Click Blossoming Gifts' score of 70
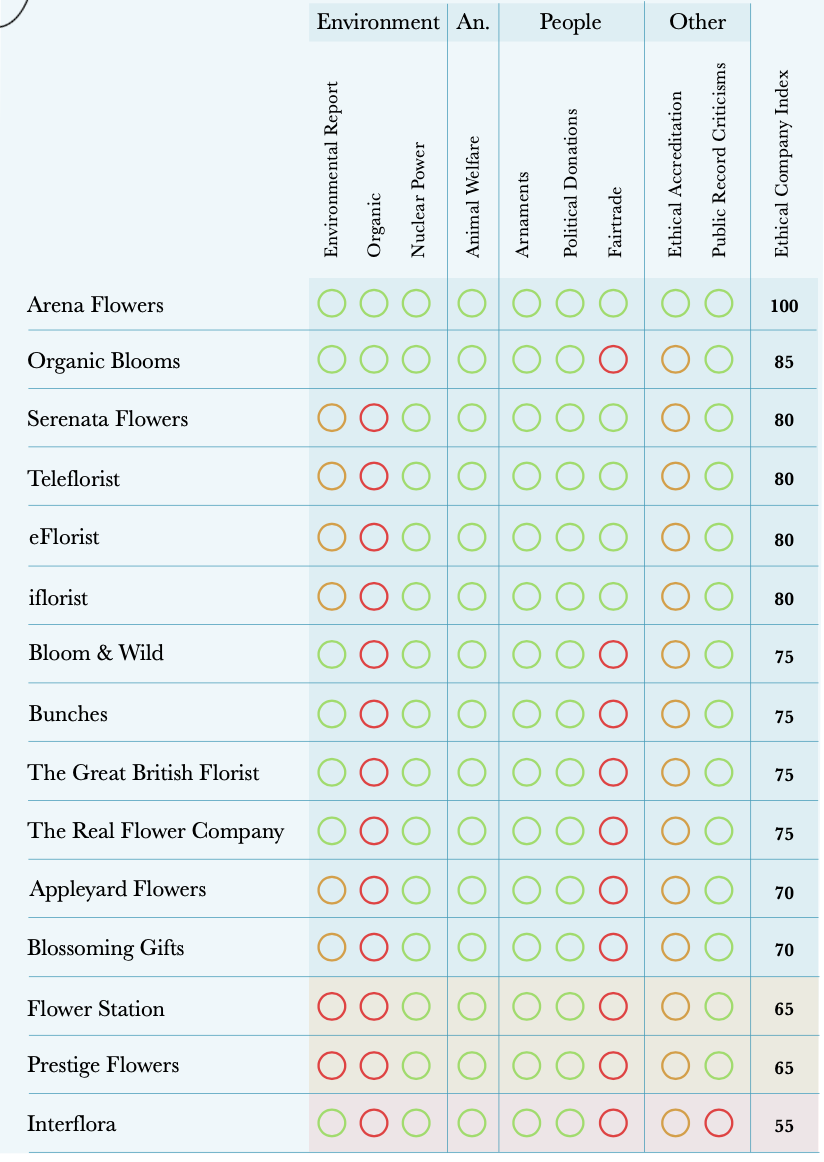 784,950
